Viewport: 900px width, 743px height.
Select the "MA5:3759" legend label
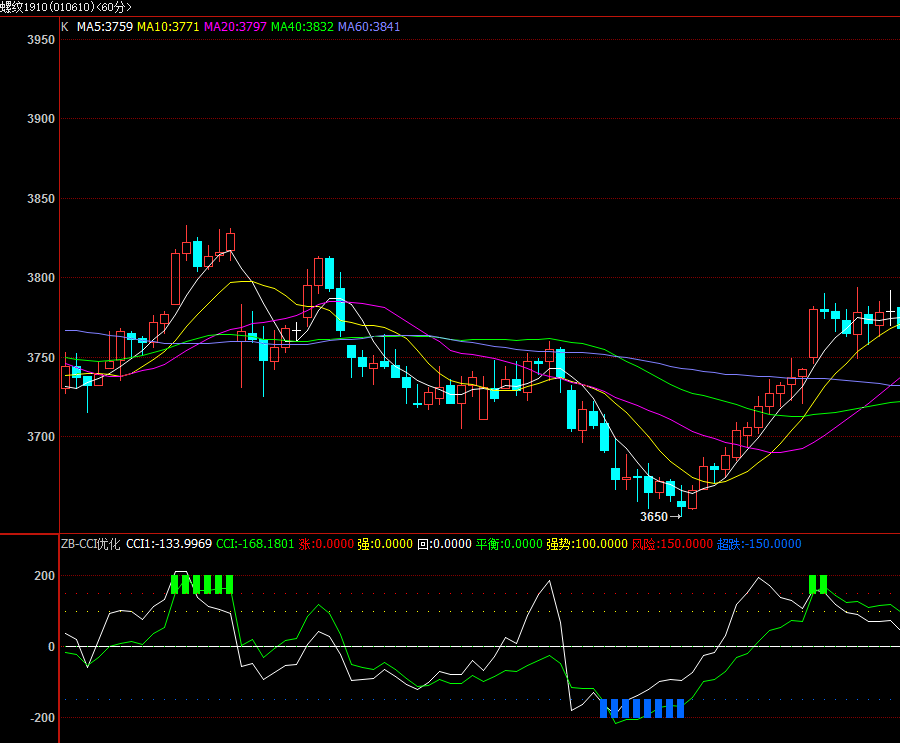pos(104,27)
